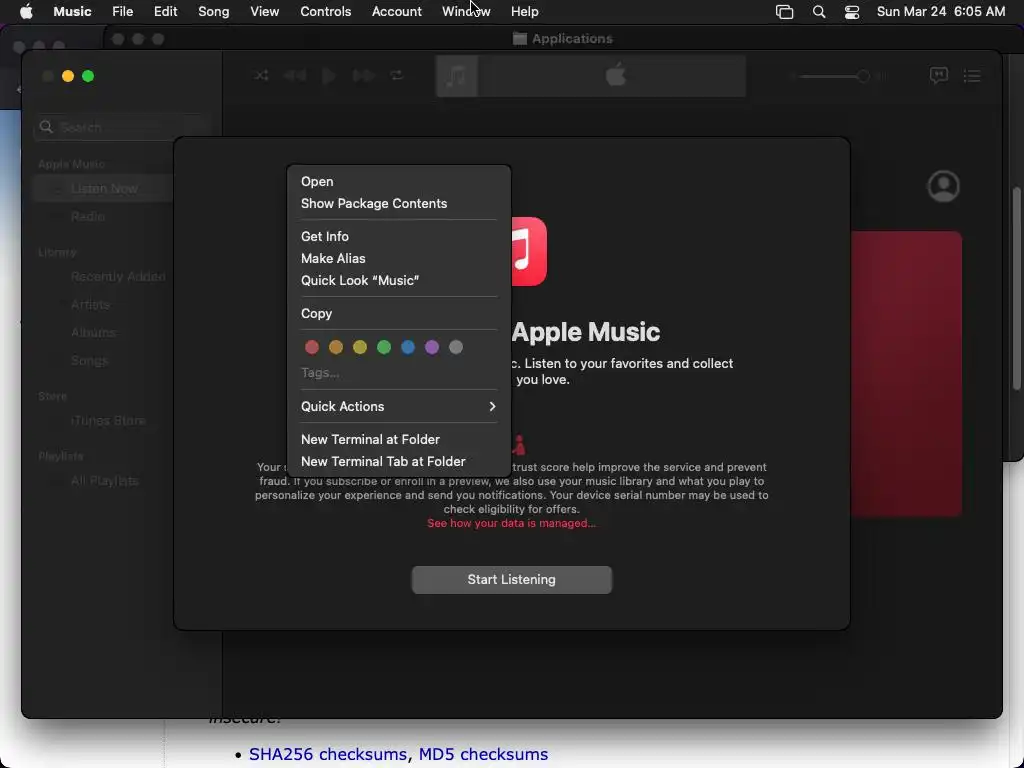Click the Music window green zoom button
Image resolution: width=1024 pixels, height=768 pixels.
(88, 76)
